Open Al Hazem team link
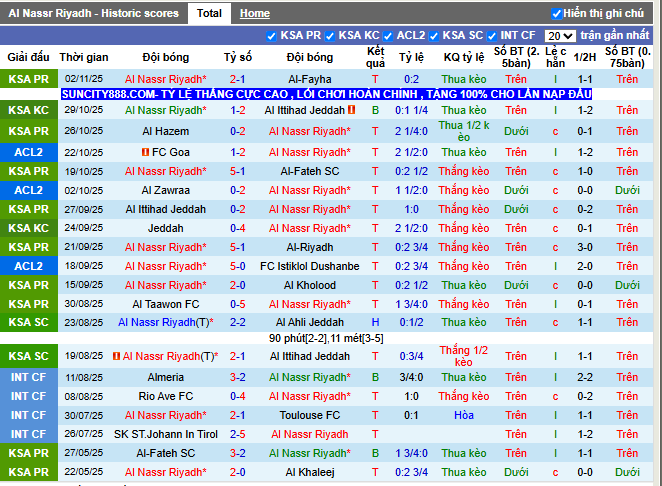Screen dimensions: 662x486 166,131
